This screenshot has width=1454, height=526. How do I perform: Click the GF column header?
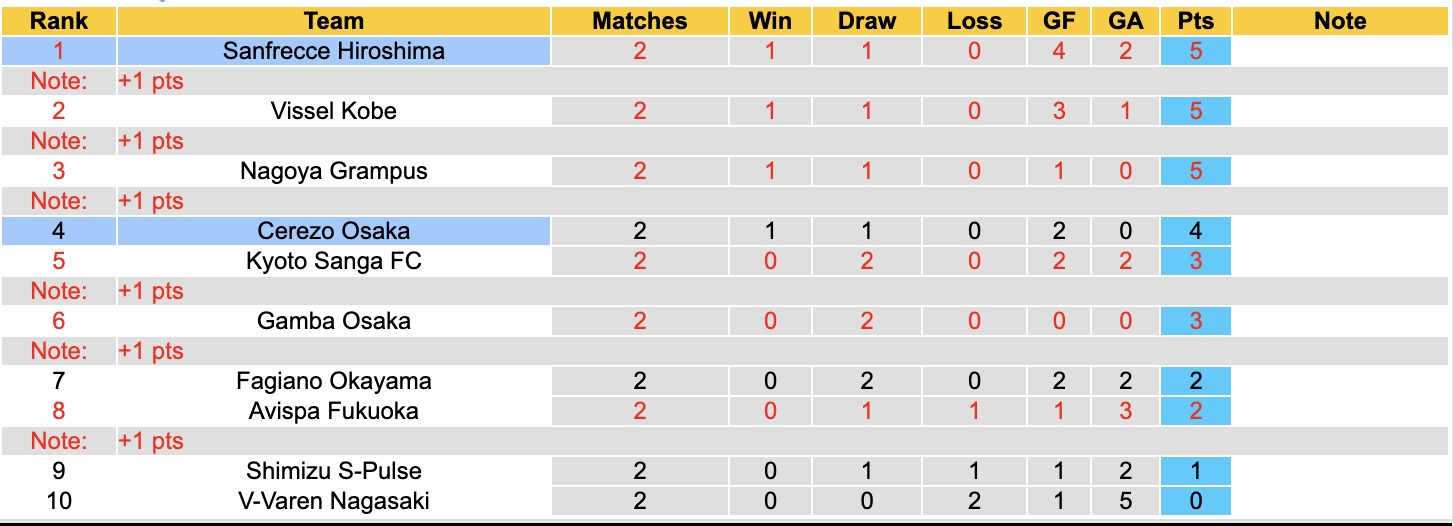click(x=1059, y=21)
